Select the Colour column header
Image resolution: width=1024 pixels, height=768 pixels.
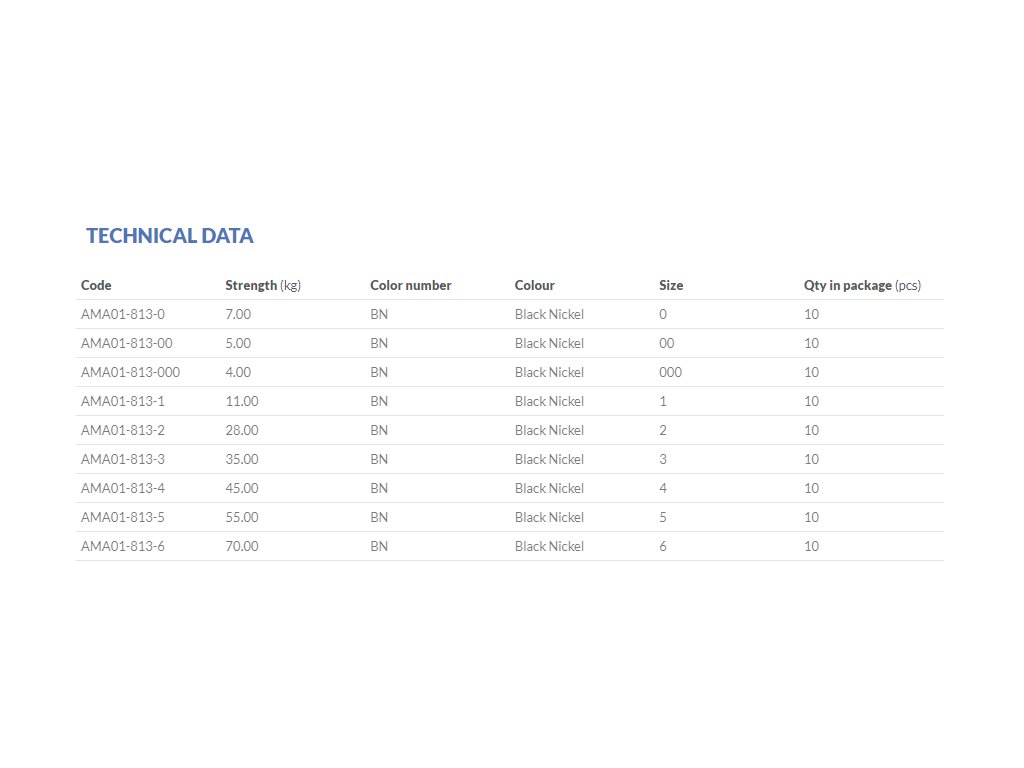(534, 285)
